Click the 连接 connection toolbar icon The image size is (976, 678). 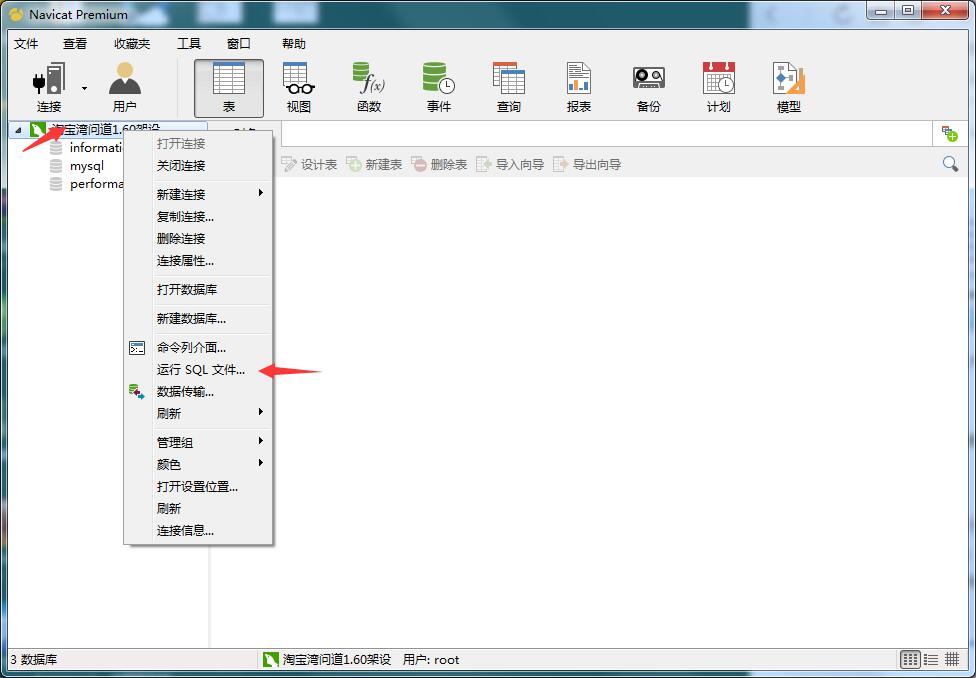pyautogui.click(x=48, y=87)
